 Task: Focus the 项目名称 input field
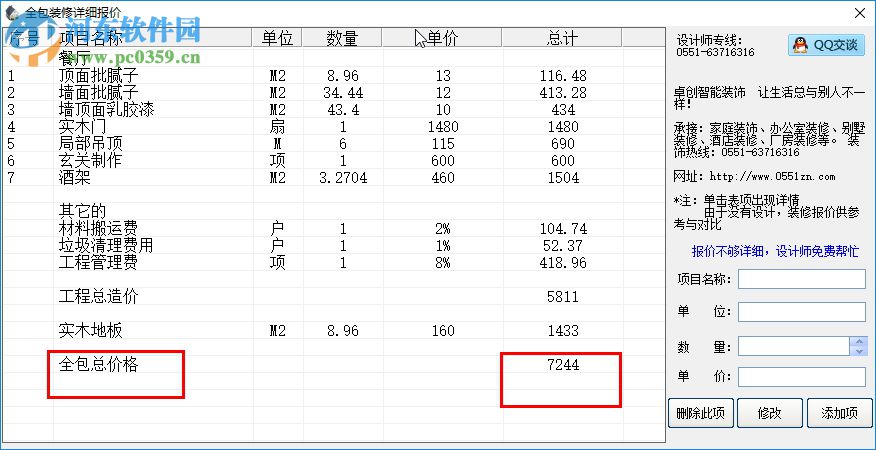(x=802, y=279)
